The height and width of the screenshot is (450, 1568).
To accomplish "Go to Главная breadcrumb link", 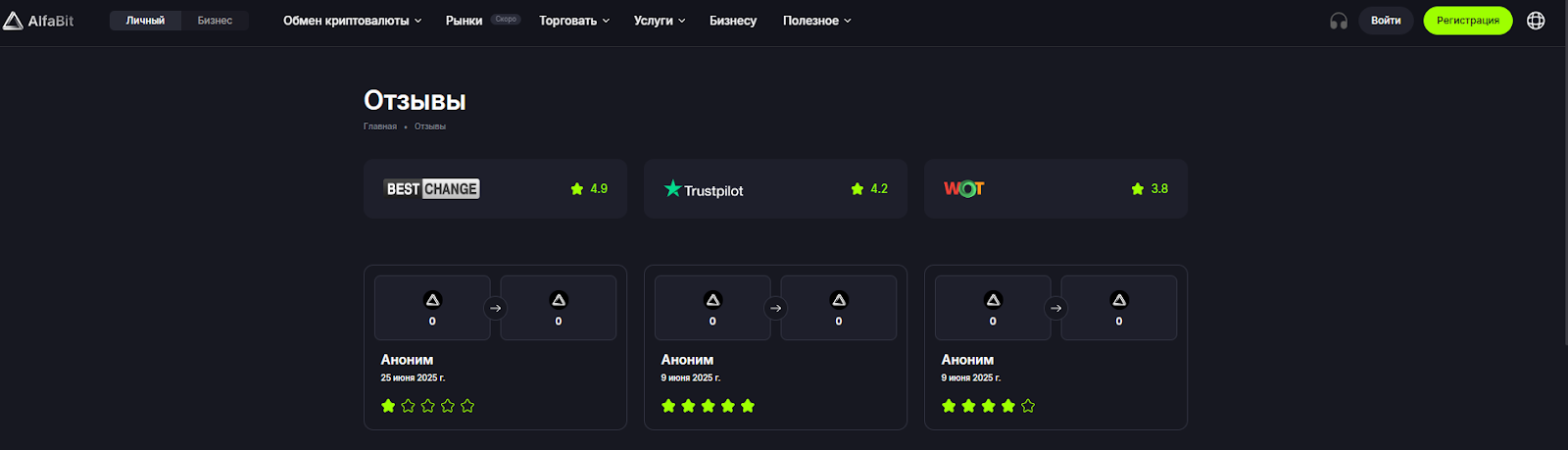I will [380, 126].
